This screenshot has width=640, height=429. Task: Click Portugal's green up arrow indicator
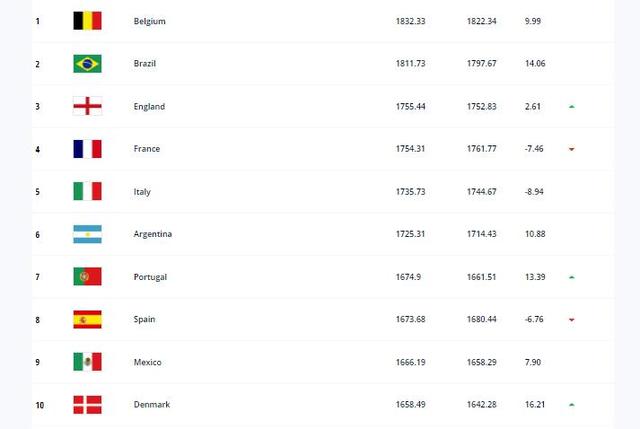(572, 277)
